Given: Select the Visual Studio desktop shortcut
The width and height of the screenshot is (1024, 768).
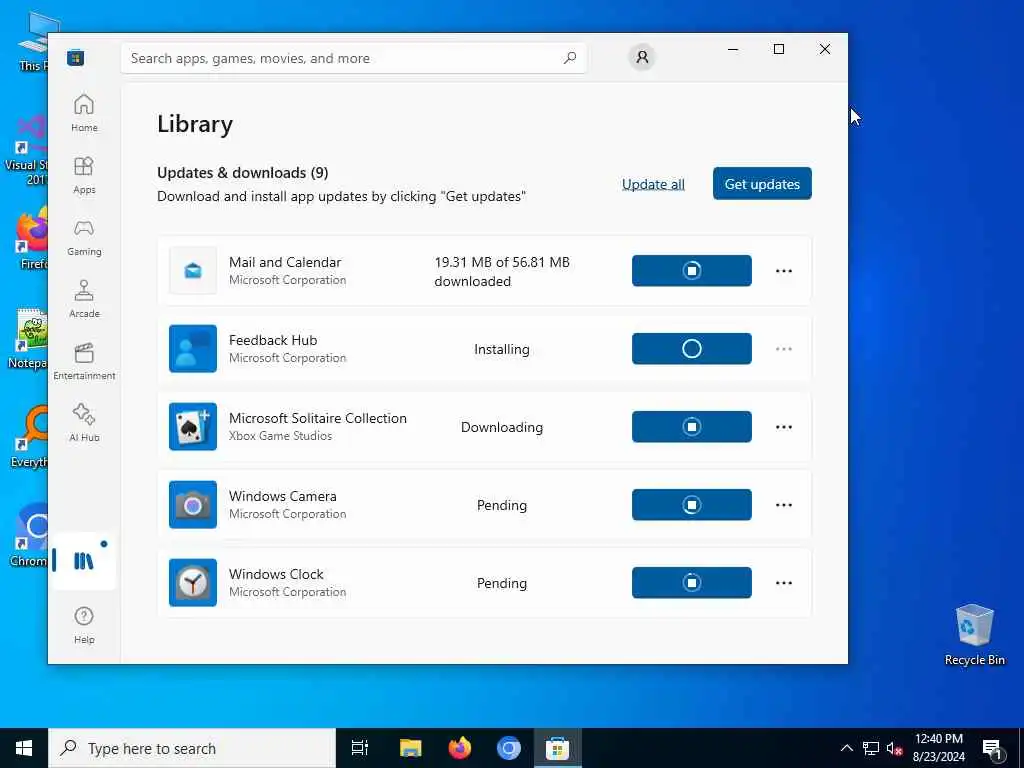Looking at the screenshot, I should pyautogui.click(x=26, y=150).
